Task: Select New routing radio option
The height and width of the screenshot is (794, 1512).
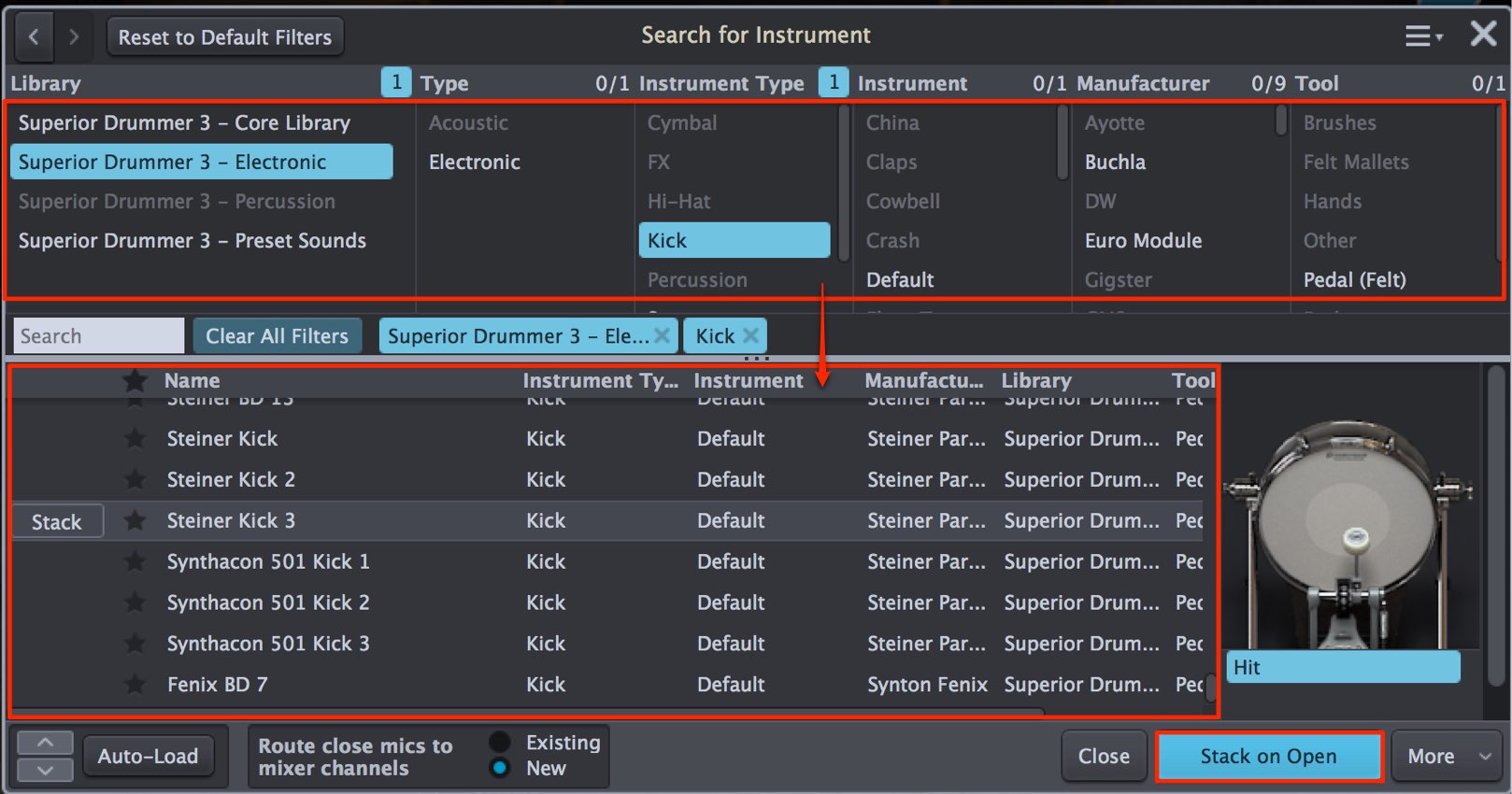Action: 500,768
